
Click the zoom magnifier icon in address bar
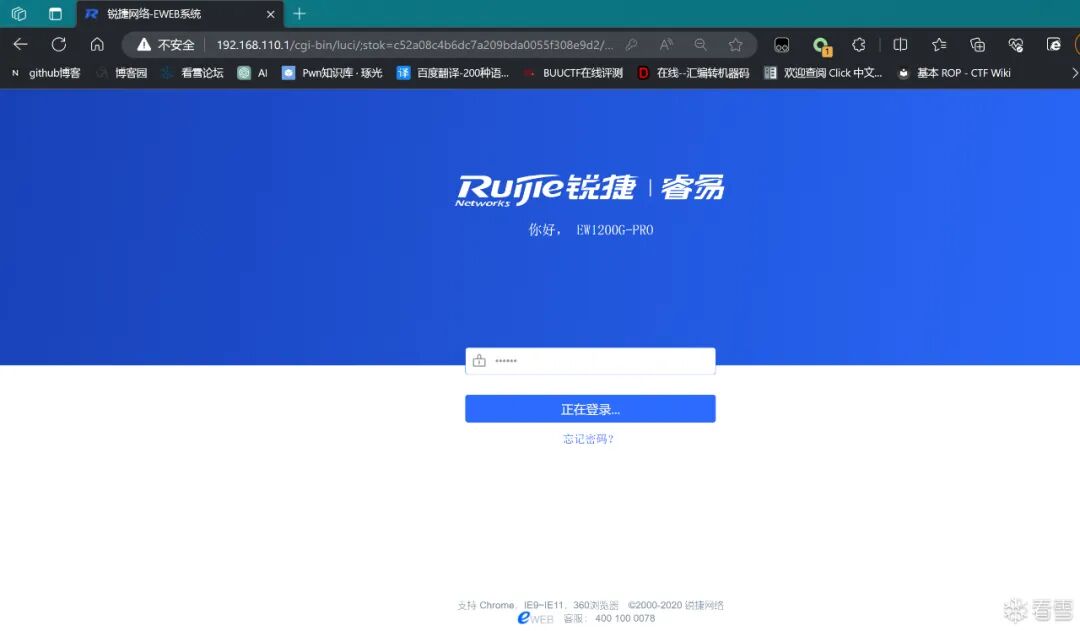click(700, 45)
